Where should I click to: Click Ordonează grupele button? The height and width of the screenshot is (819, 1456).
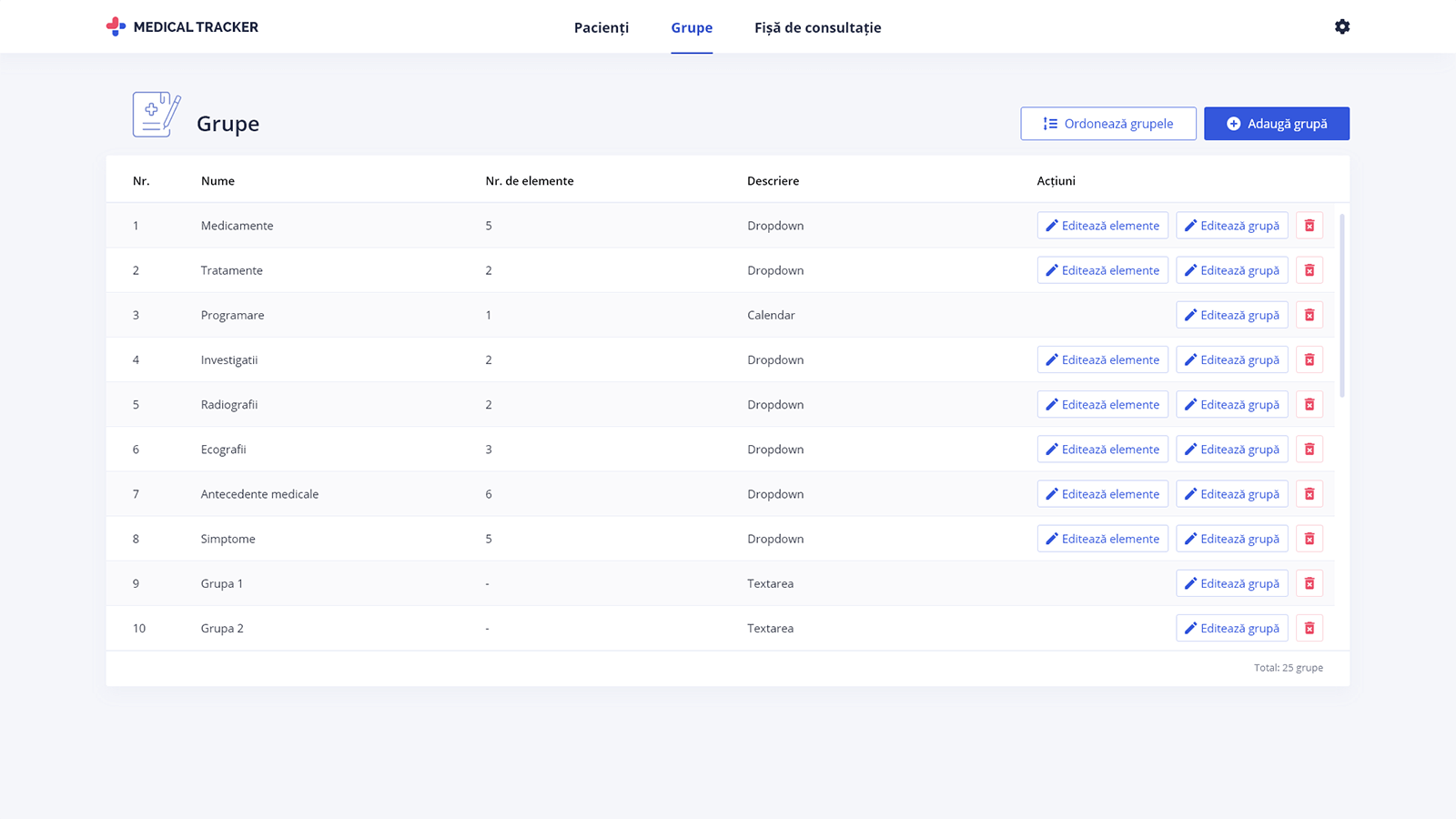[x=1108, y=124]
